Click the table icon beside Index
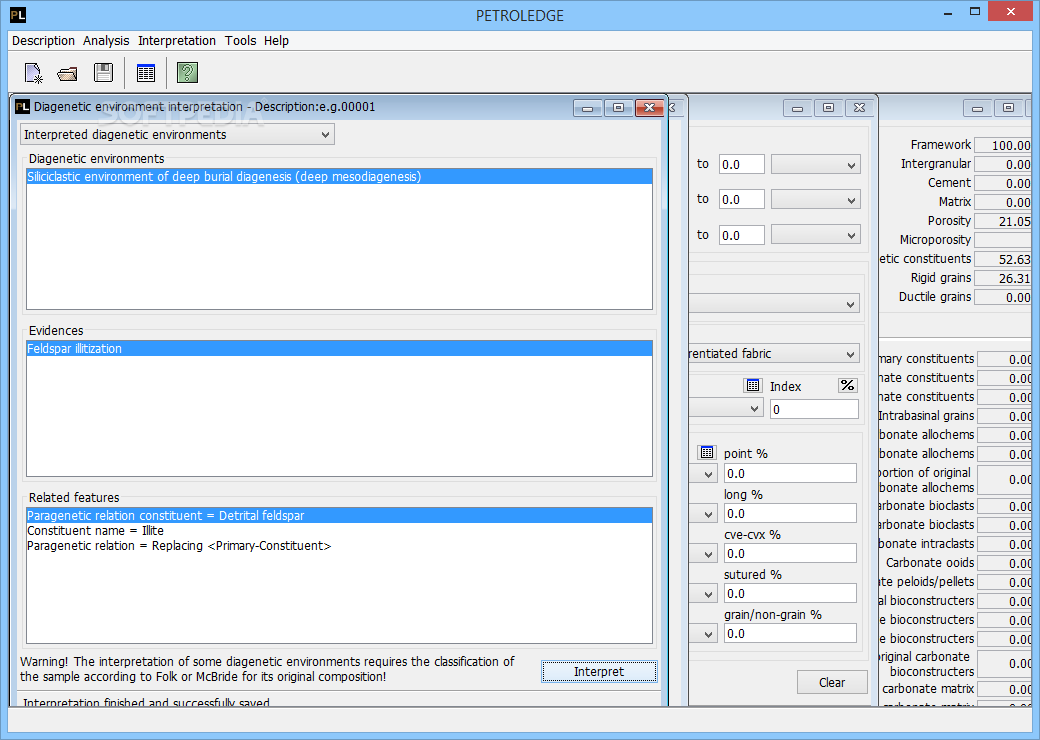Screen dimensions: 1040x740 tap(753, 385)
